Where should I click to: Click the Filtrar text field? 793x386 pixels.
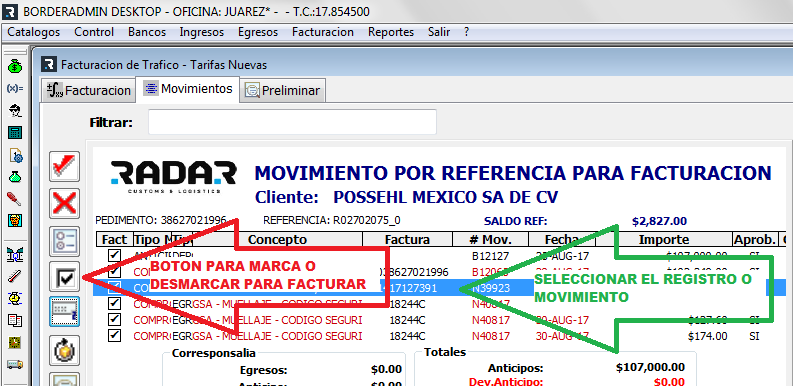tap(292, 122)
